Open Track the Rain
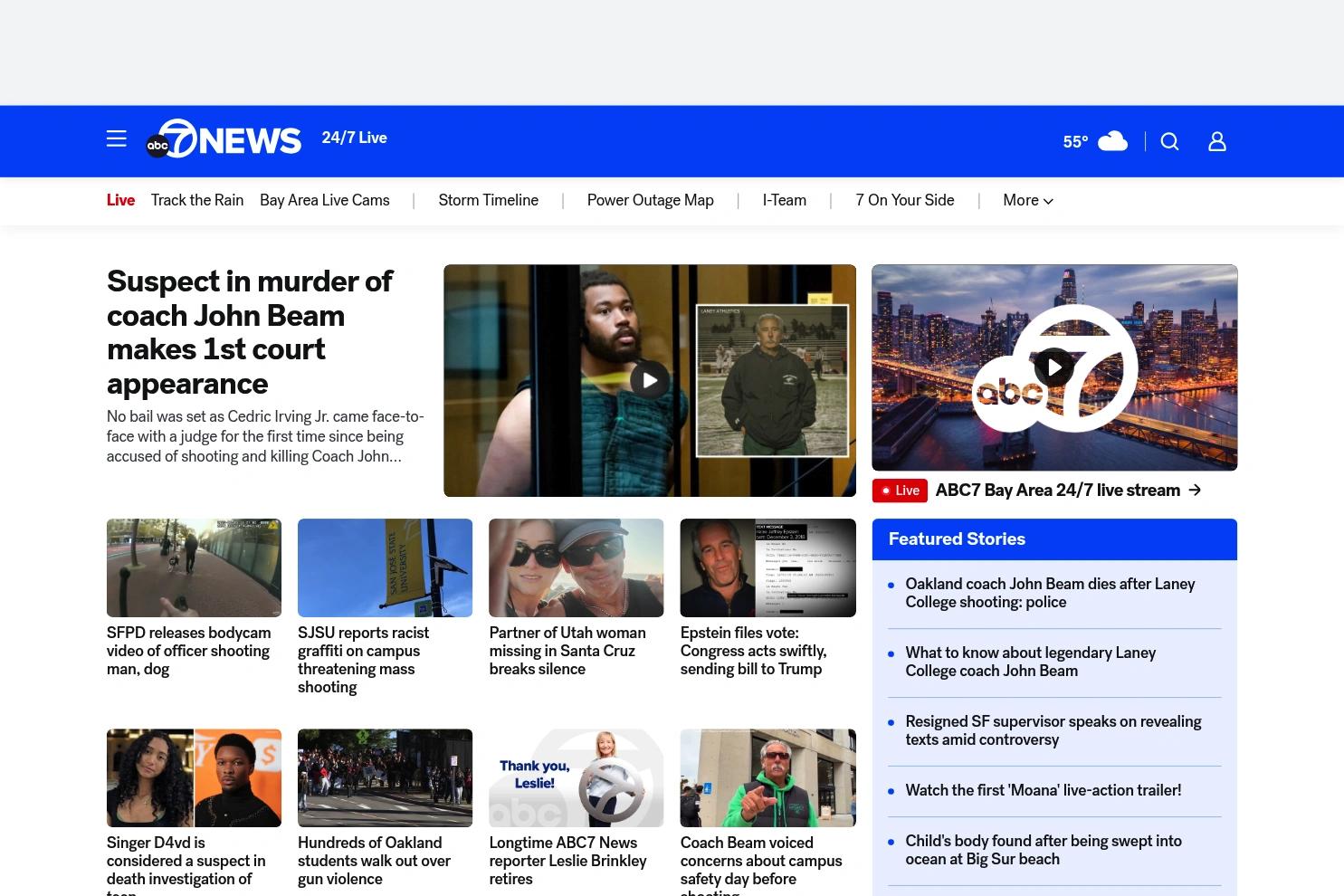Screen dimensions: 1344x896 (x=197, y=201)
